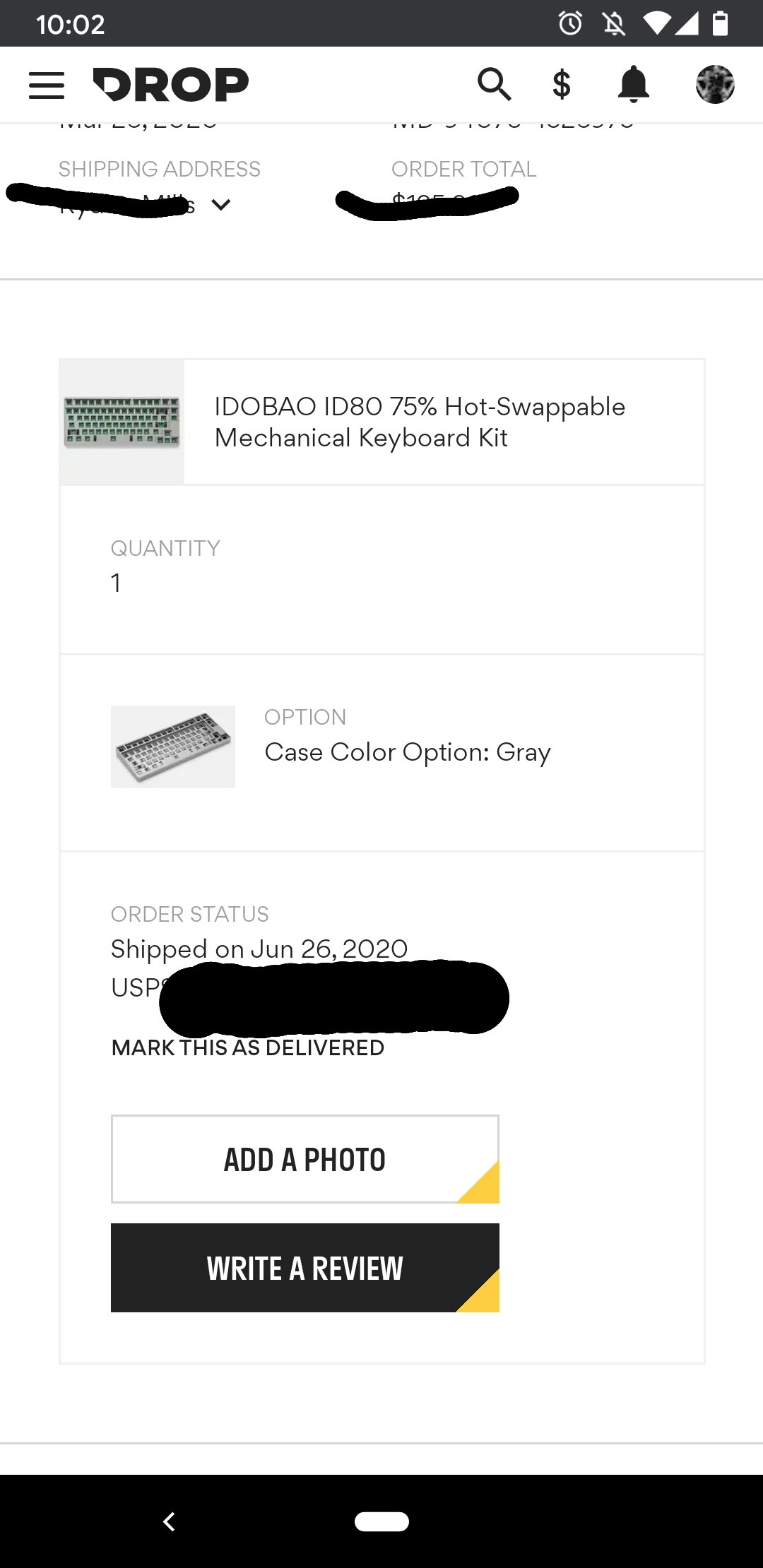Open the search magnifier icon
The image size is (763, 1568).
[494, 85]
